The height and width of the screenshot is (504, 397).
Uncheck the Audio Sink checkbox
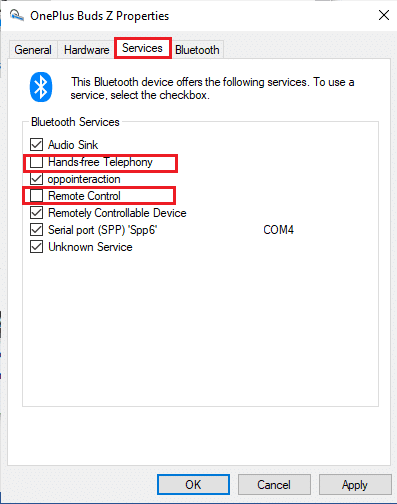[36, 145]
